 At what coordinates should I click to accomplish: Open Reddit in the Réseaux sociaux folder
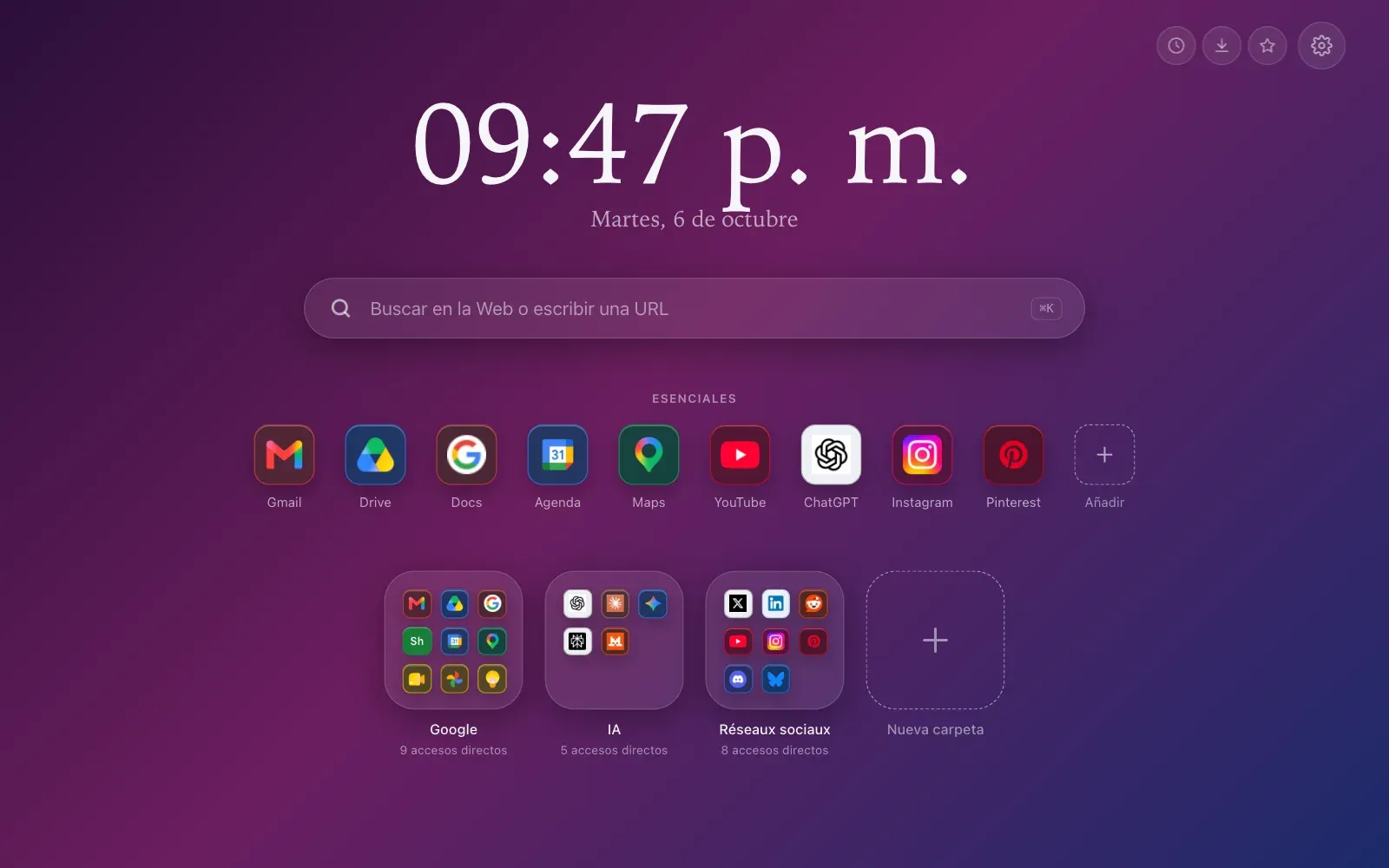(813, 603)
